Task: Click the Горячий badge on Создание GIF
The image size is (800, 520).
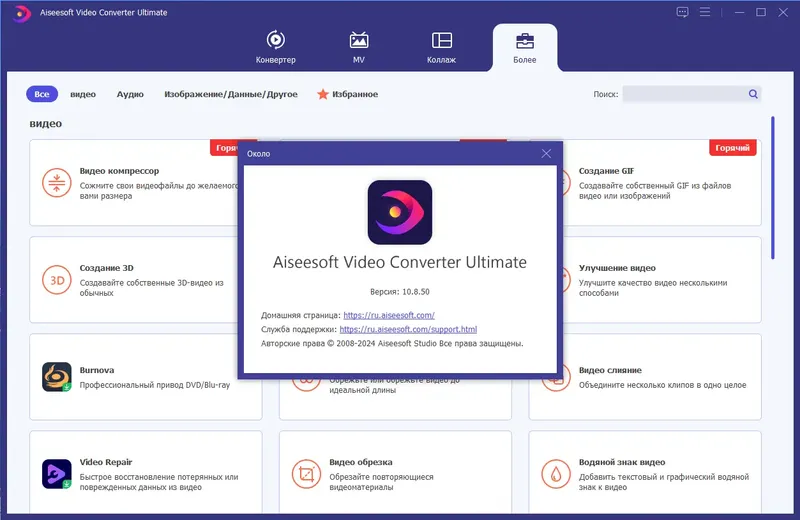Action: (x=733, y=148)
